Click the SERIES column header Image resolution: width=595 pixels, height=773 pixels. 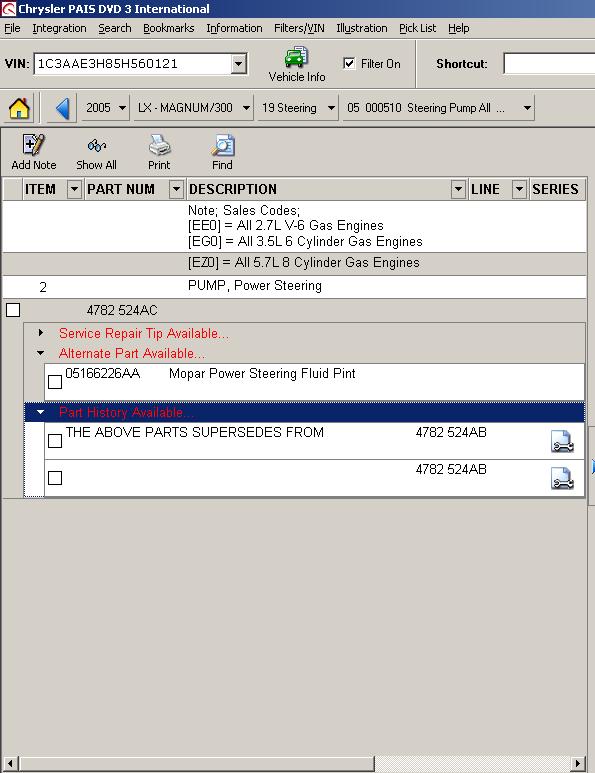coord(557,189)
